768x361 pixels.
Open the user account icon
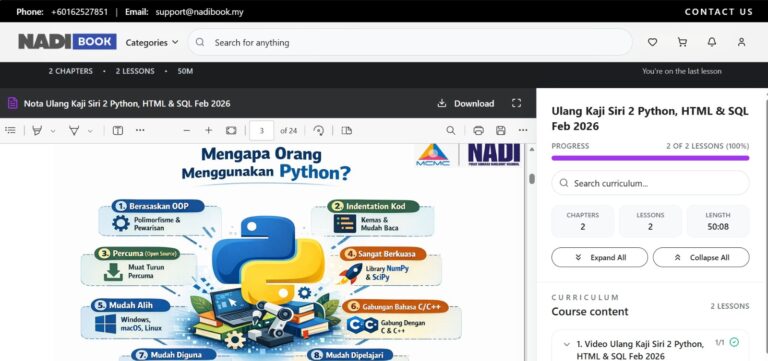pyautogui.click(x=742, y=43)
